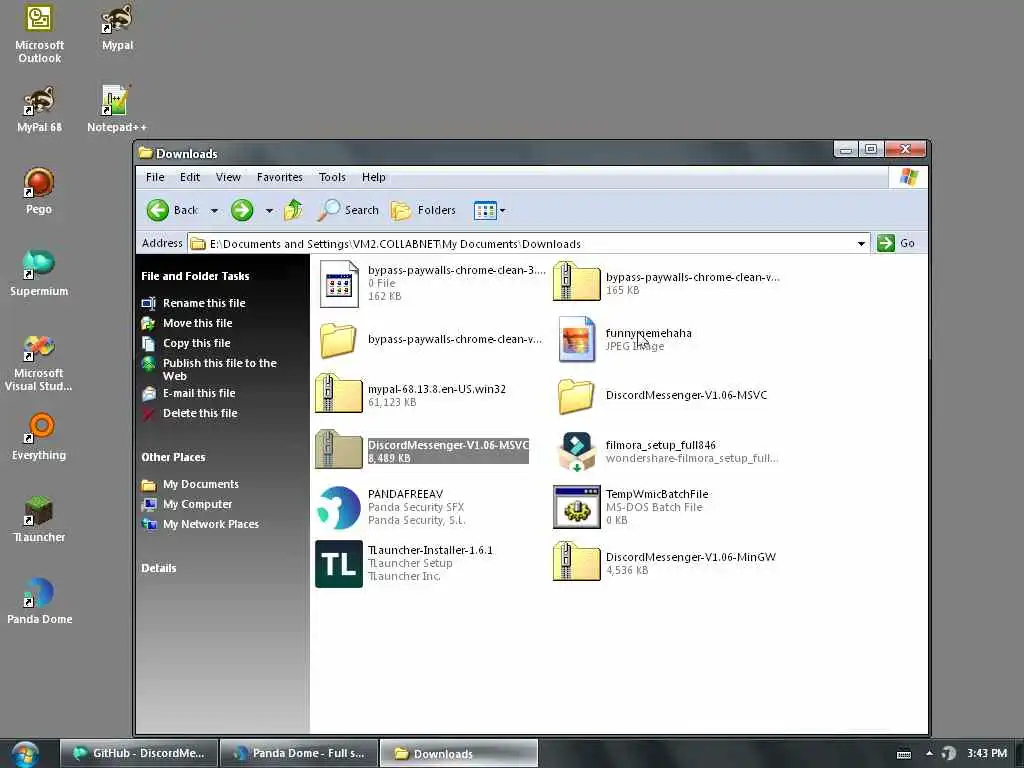Select the mypal-68.13.8.en-US.win32 zip file
The height and width of the screenshot is (768, 1024).
tap(411, 395)
